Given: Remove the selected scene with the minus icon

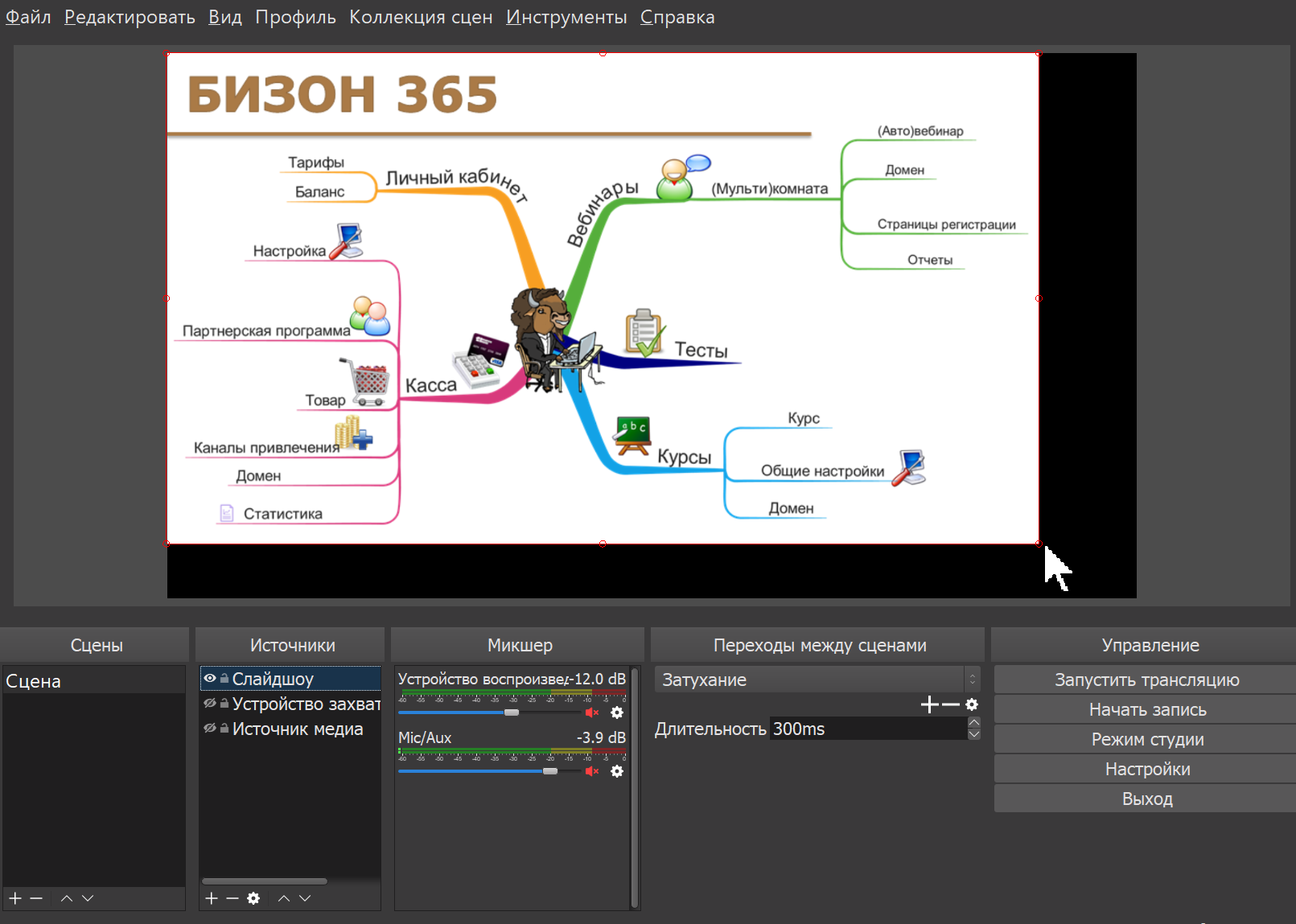Looking at the screenshot, I should click(36, 898).
